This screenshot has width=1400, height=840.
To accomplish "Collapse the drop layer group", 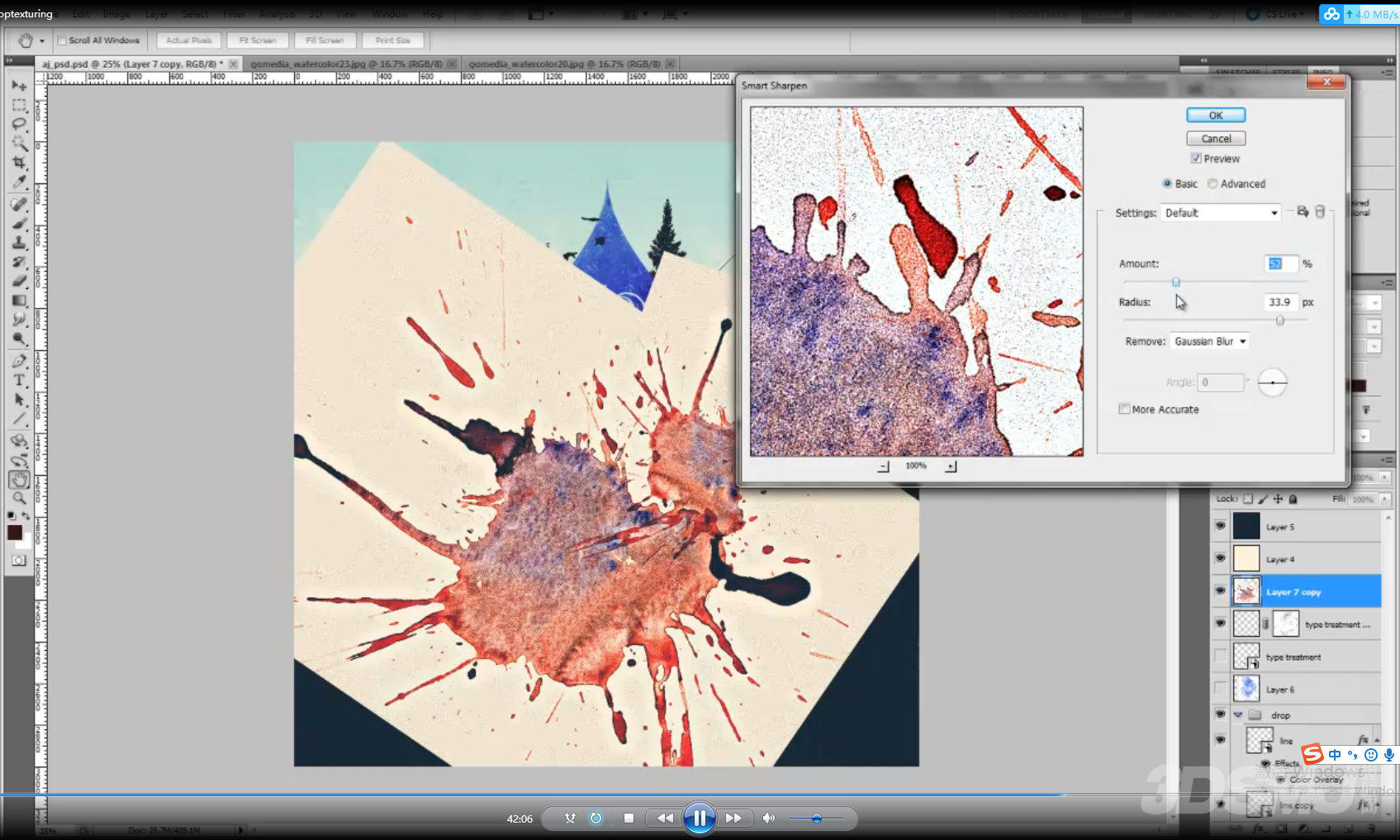I will 1238,715.
